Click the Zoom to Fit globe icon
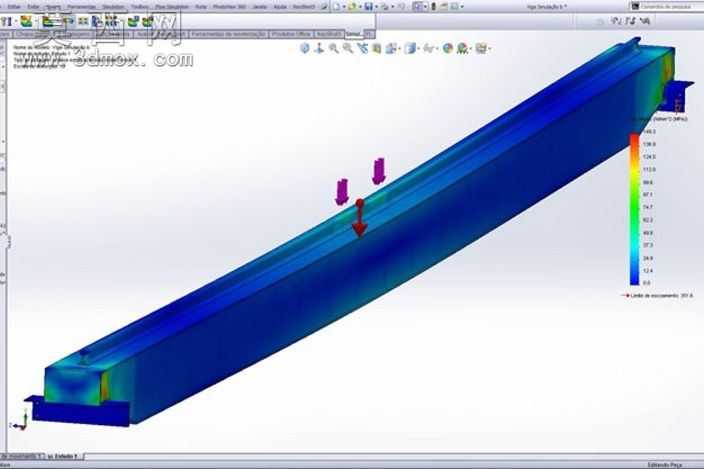This screenshot has width=704, height=469. pyautogui.click(x=305, y=48)
